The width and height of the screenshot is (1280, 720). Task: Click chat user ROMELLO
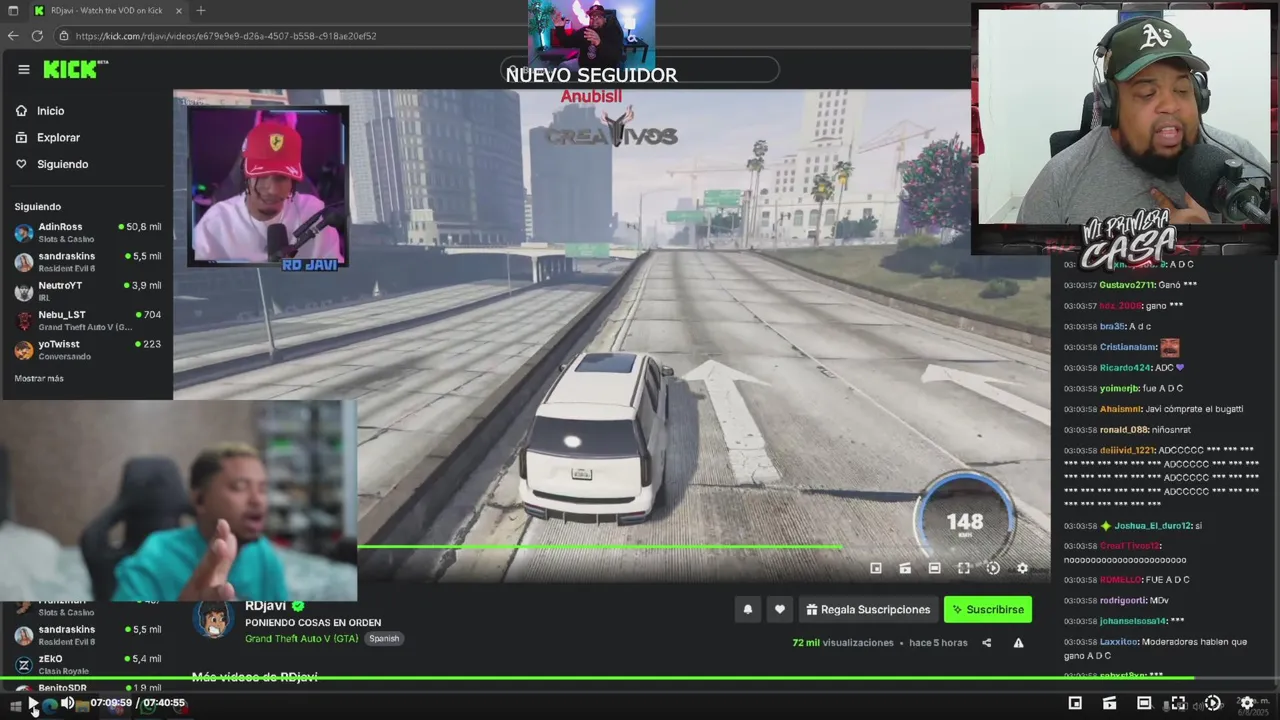coord(1120,580)
